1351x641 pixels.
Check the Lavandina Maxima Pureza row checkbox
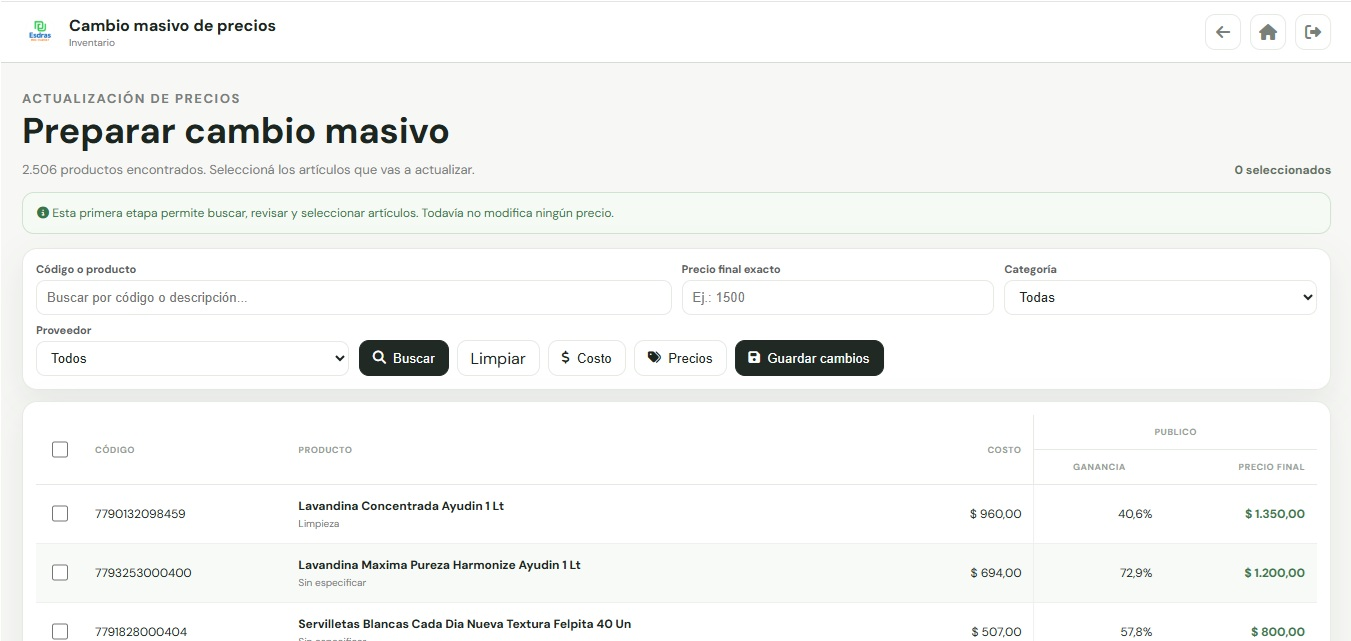coord(60,573)
